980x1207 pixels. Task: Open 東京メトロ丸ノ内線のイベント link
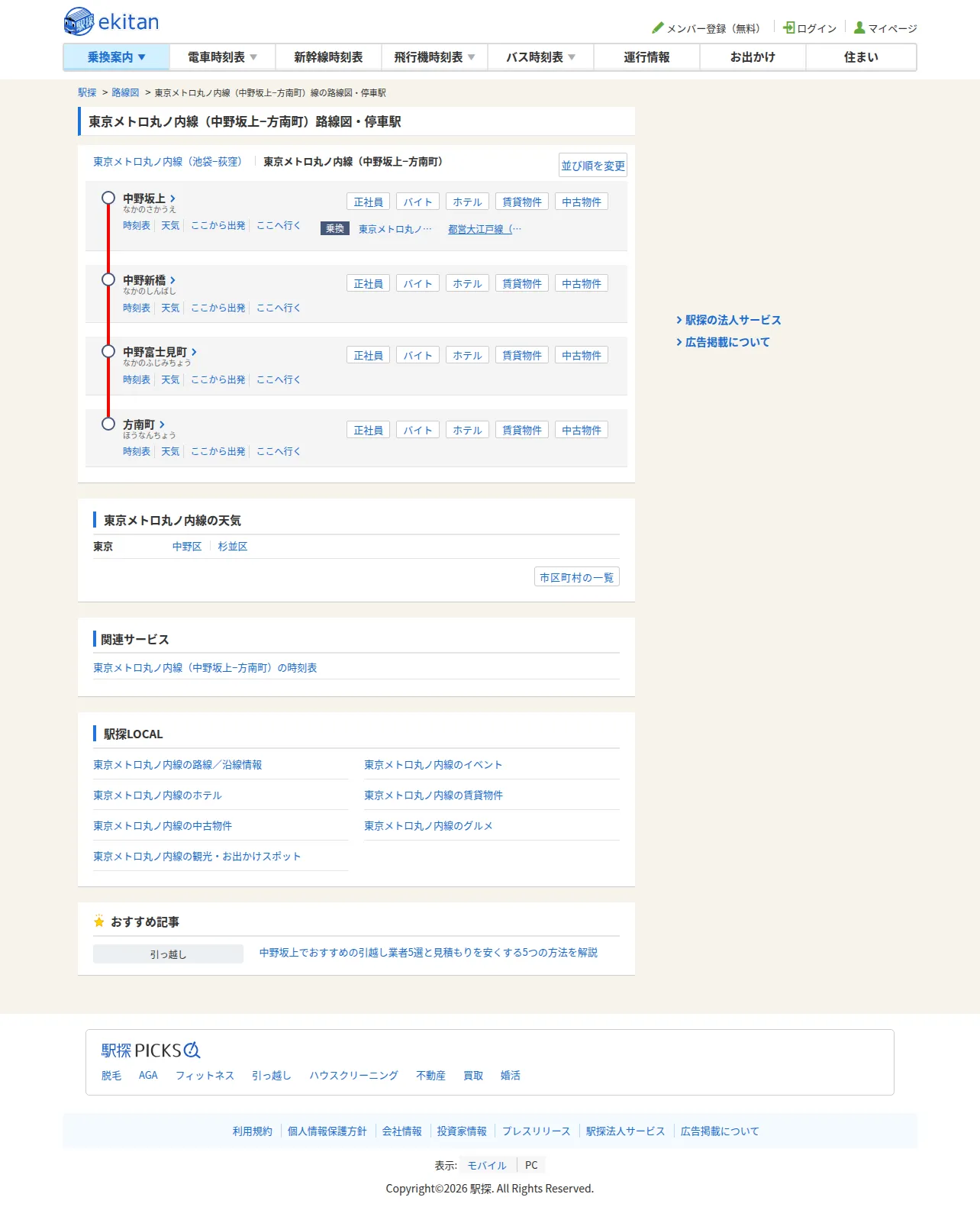[x=434, y=765]
